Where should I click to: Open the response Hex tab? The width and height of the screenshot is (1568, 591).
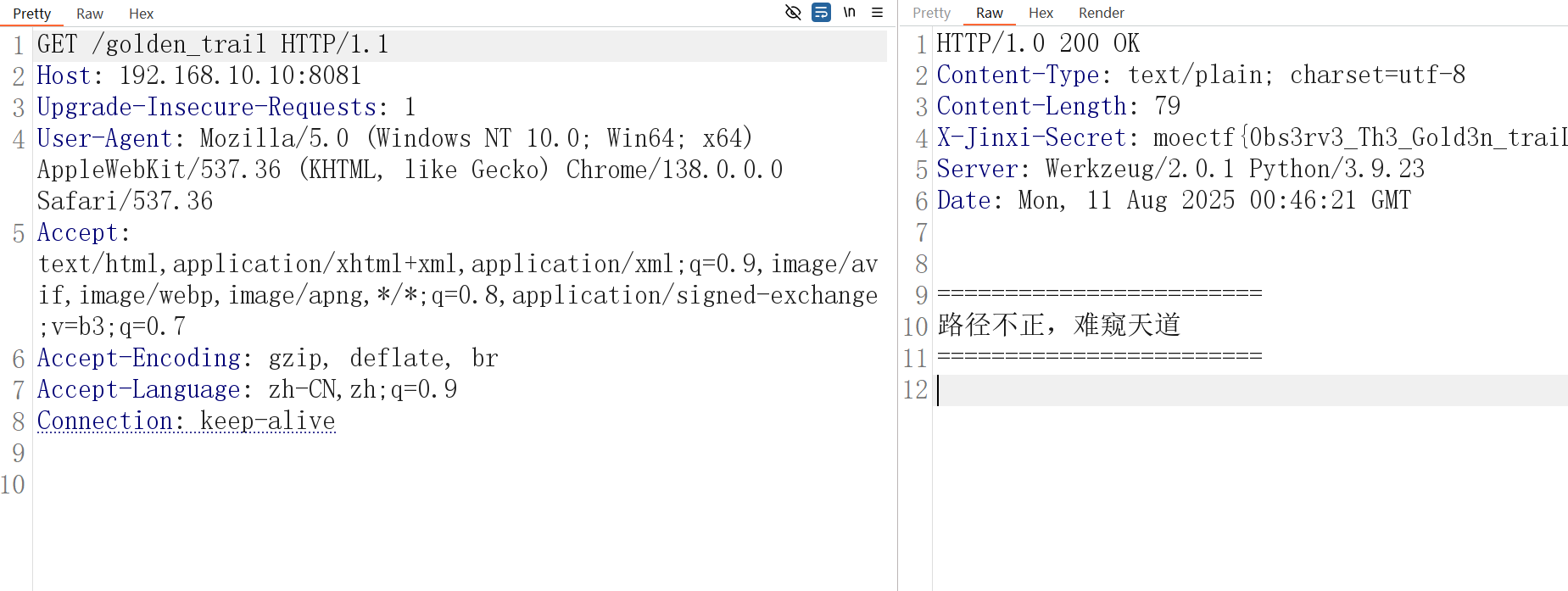click(x=1041, y=13)
